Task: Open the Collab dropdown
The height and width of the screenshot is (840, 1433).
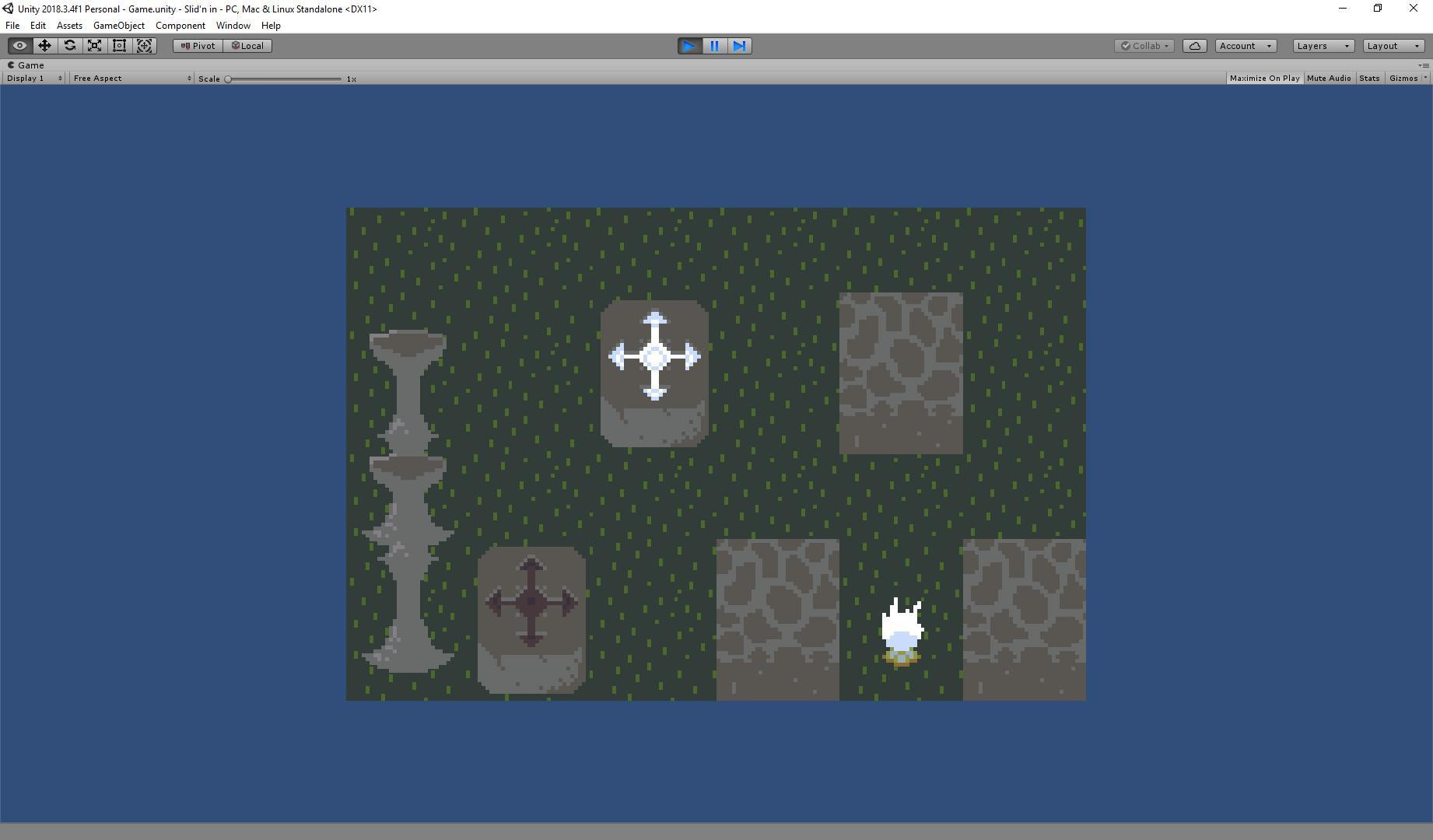Action: [1144, 46]
